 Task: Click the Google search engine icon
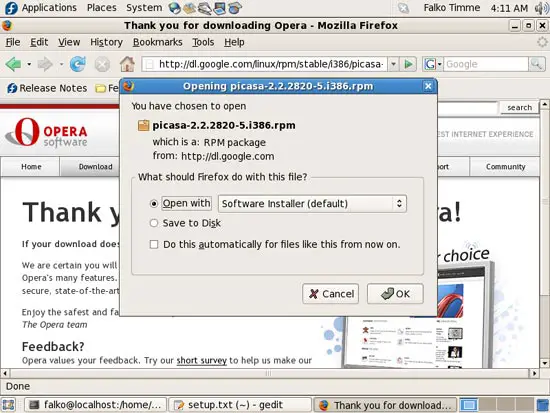tap(430, 64)
